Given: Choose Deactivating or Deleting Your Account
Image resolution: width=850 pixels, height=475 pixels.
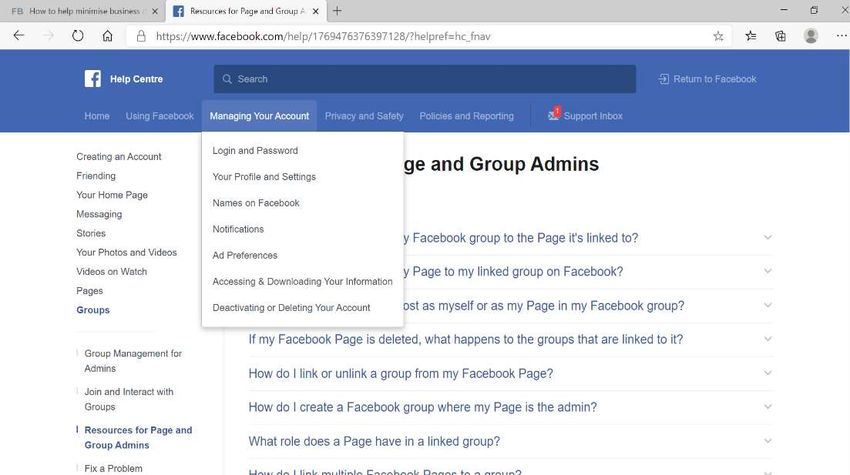Looking at the screenshot, I should 291,307.
